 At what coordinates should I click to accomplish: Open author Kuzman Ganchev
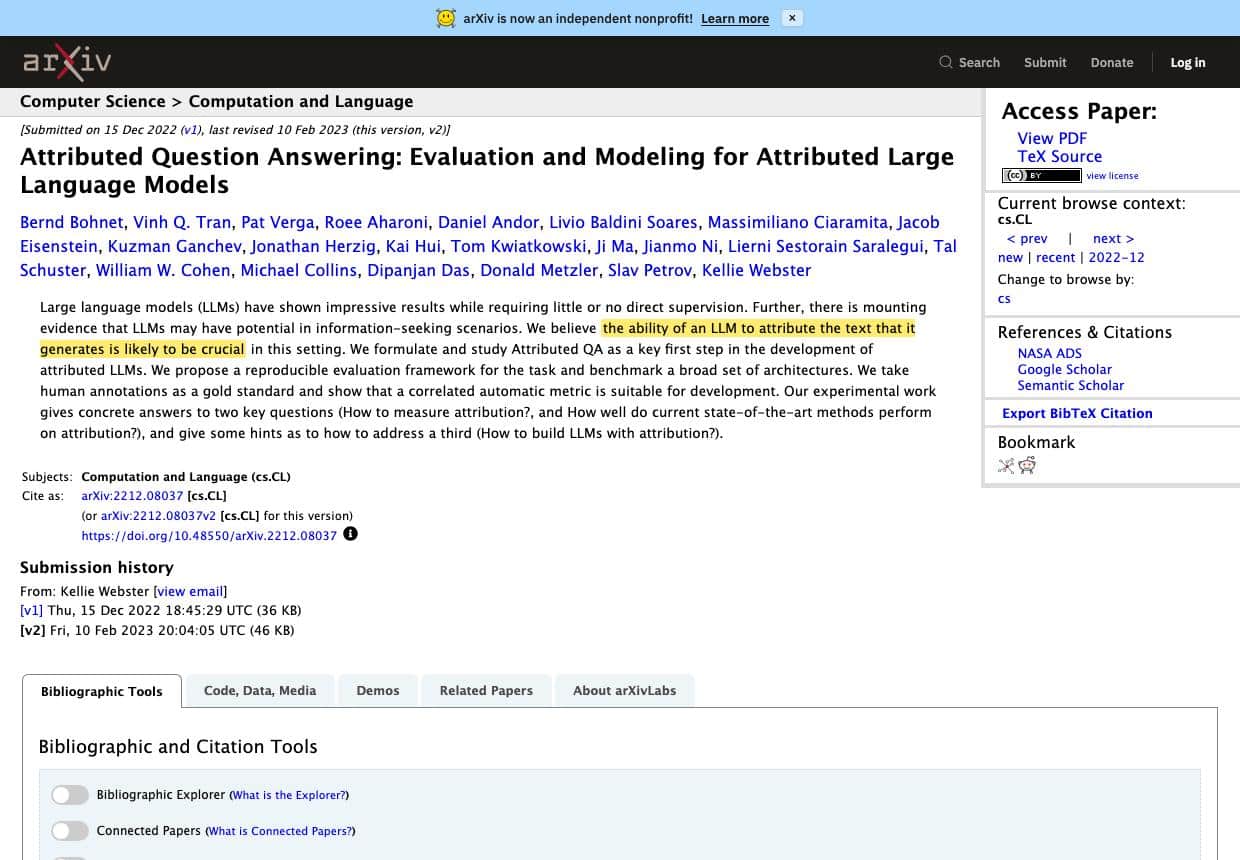tap(174, 246)
